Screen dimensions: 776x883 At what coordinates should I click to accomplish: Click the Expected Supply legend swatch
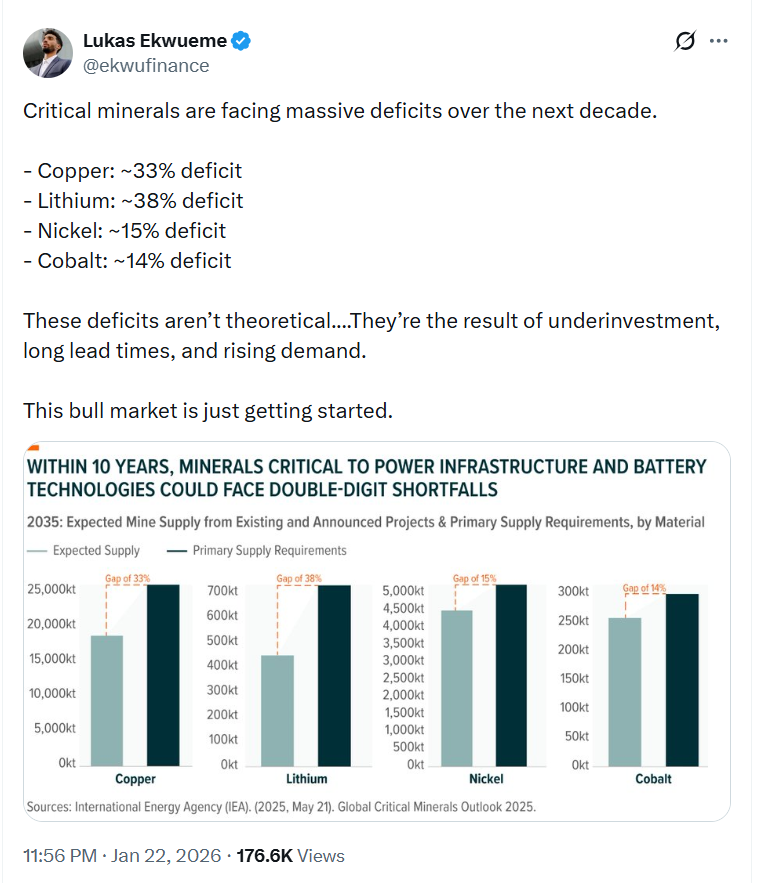point(36,551)
